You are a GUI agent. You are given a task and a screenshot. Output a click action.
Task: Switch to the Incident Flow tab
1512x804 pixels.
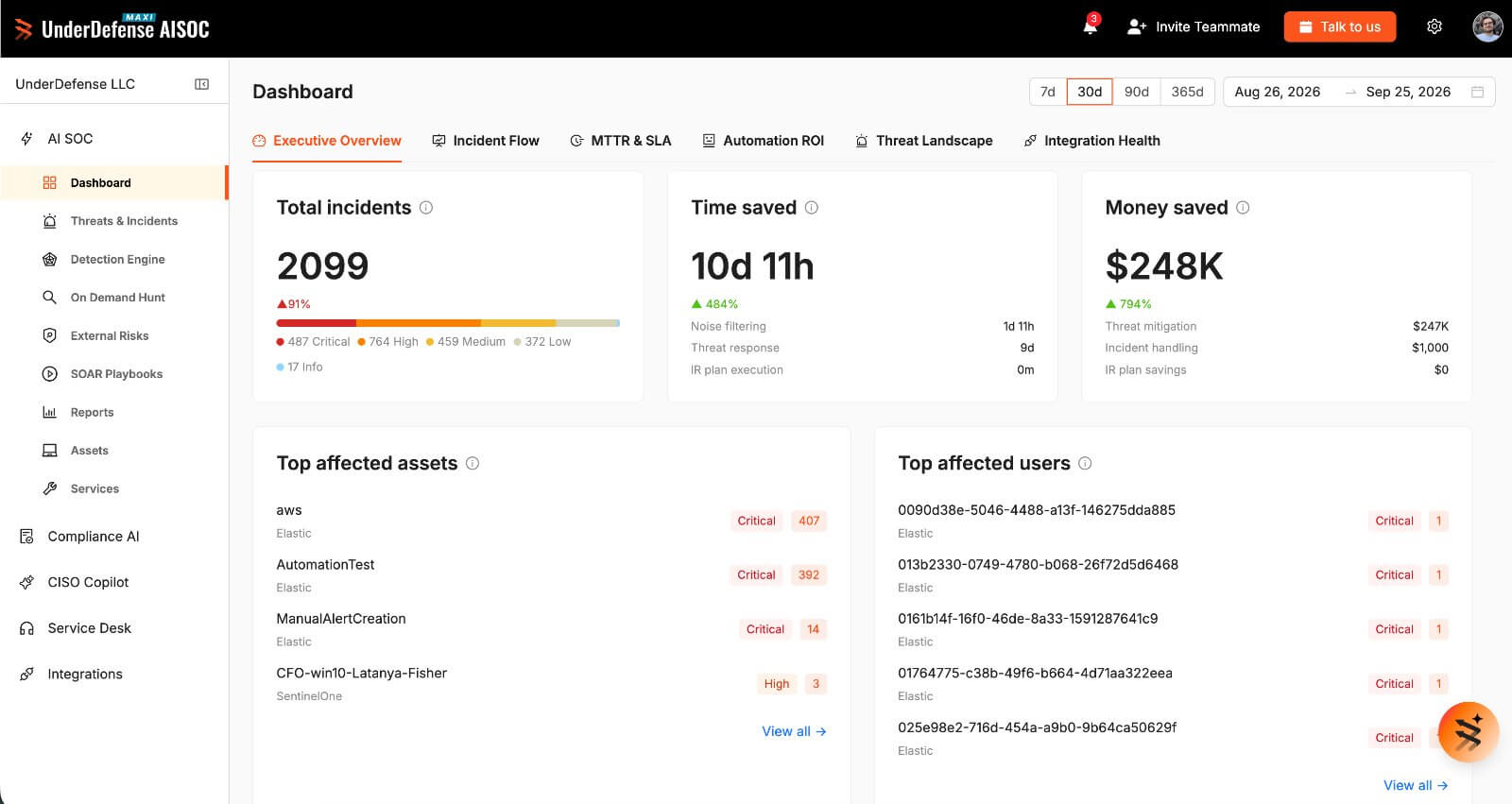point(486,141)
